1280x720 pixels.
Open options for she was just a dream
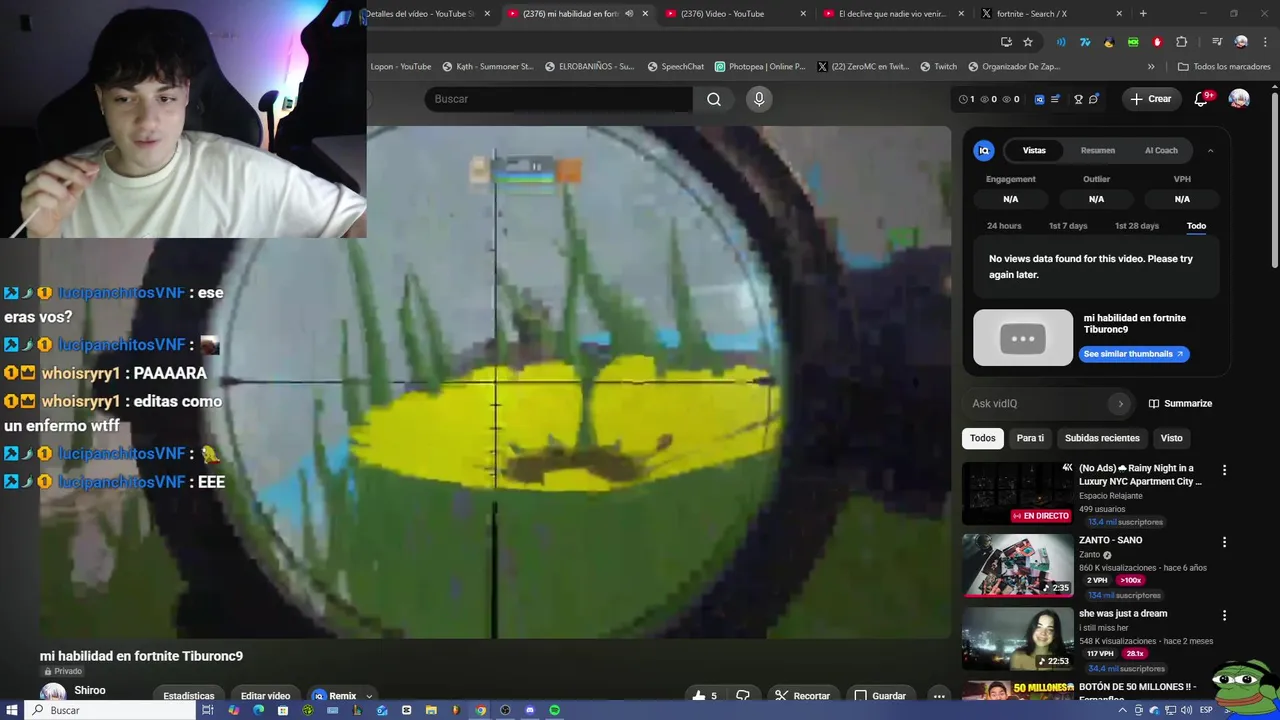[x=1224, y=615]
